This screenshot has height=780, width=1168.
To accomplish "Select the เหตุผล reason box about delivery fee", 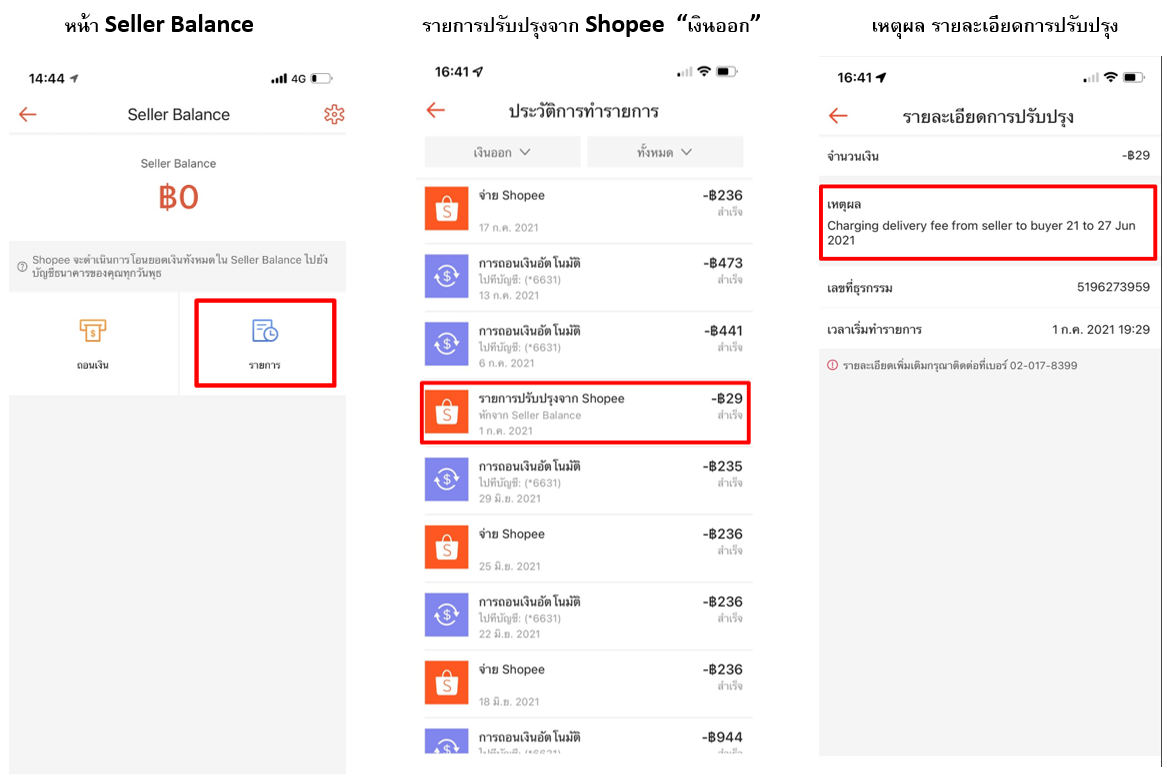I will pyautogui.click(x=987, y=222).
